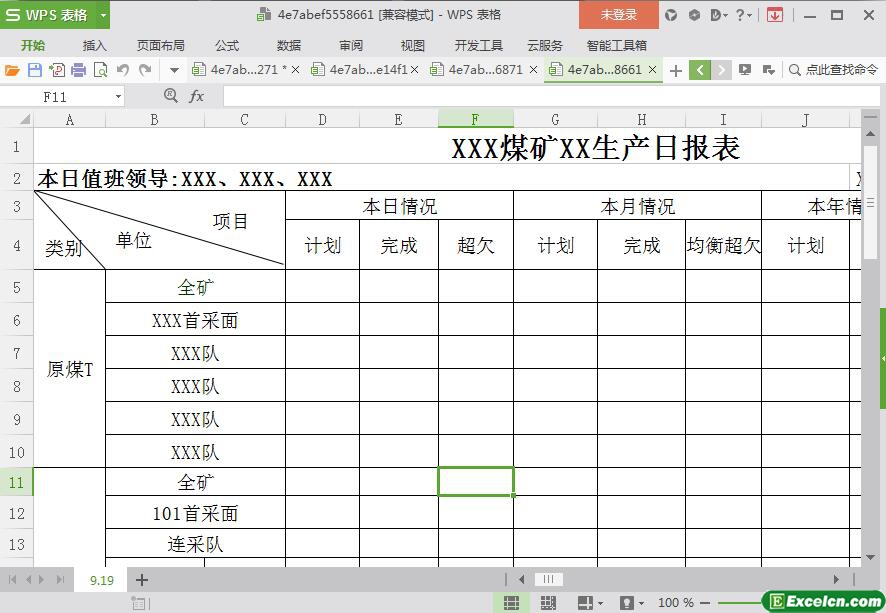Open the 开始 ribbon tab

(x=33, y=46)
